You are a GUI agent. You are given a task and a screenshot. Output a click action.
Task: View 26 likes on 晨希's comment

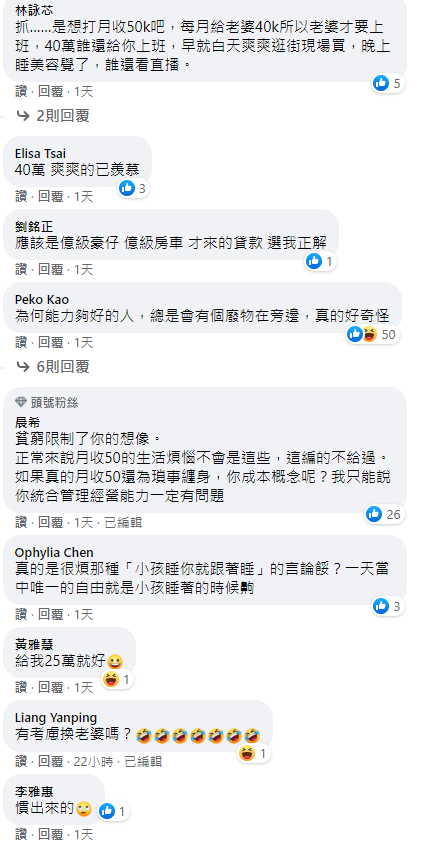(x=384, y=515)
